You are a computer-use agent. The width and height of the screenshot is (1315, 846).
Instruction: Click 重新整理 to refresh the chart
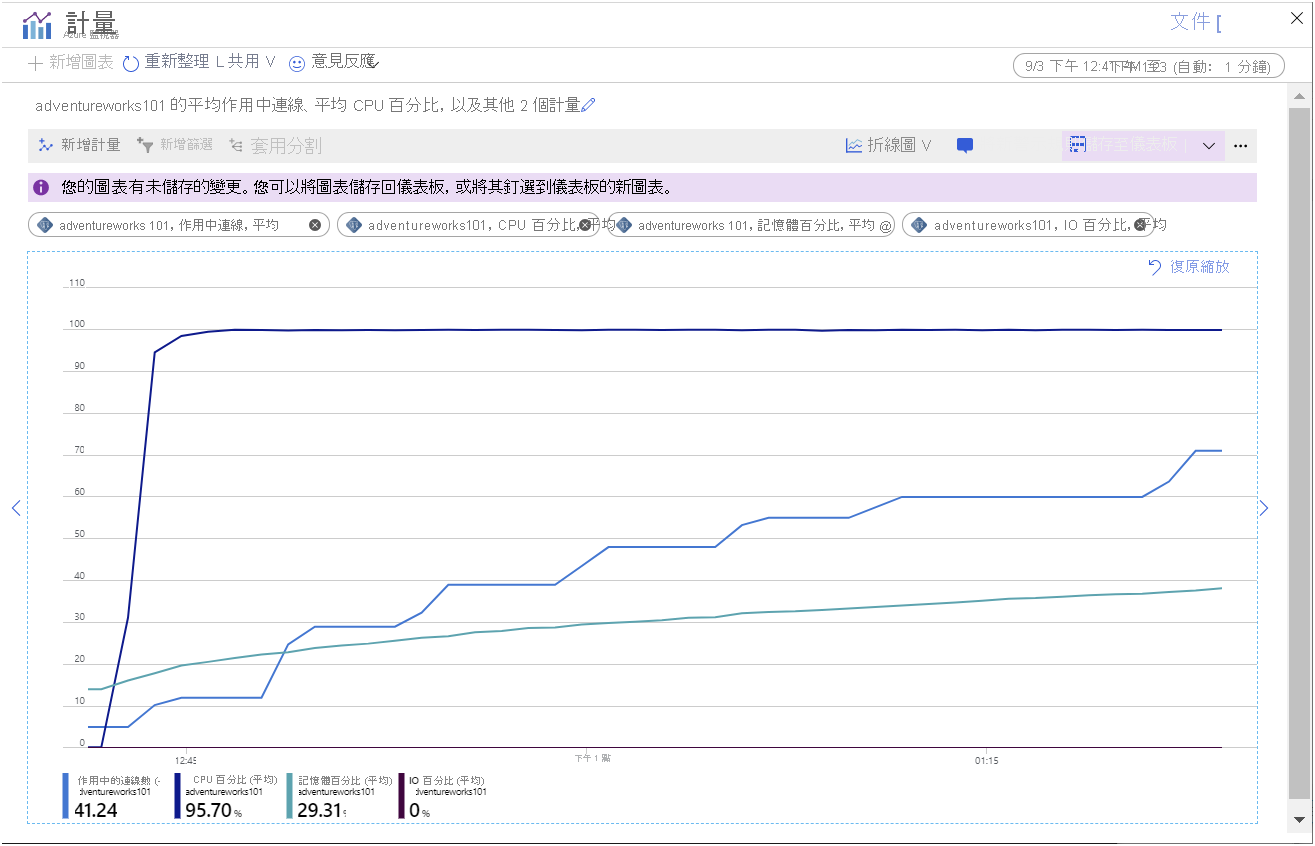click(166, 62)
